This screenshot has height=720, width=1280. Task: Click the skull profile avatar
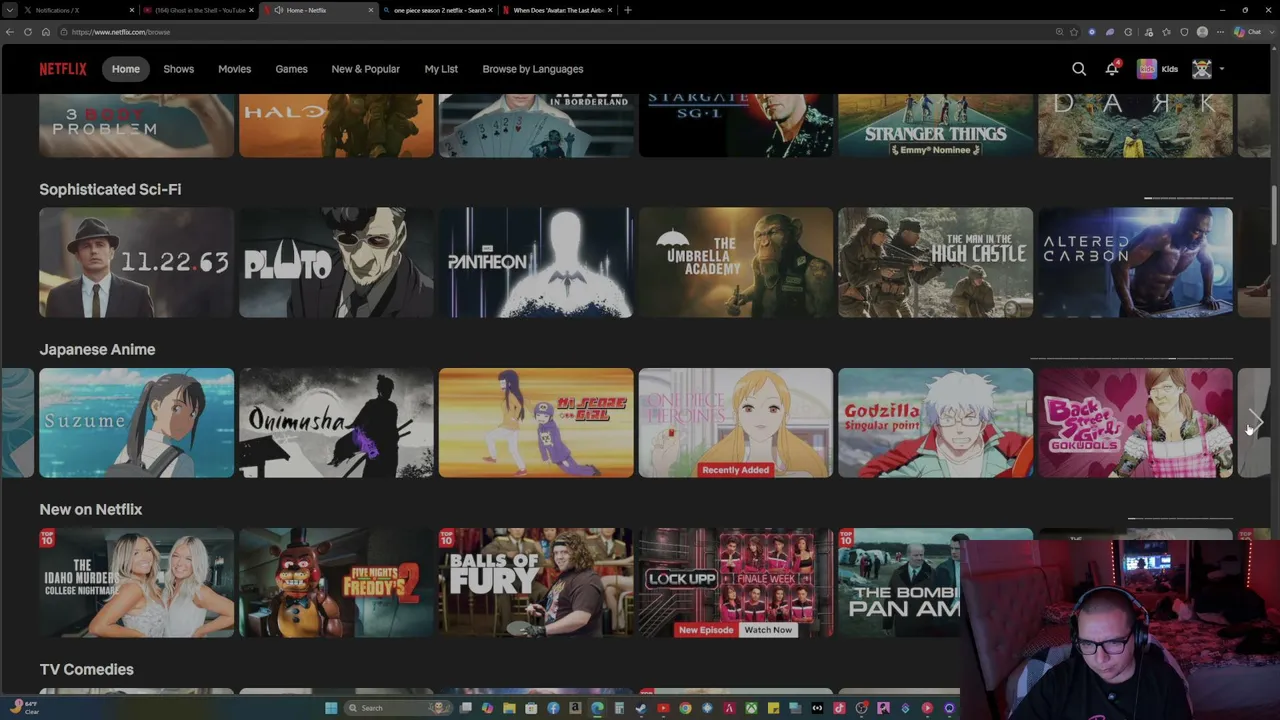pos(1202,69)
